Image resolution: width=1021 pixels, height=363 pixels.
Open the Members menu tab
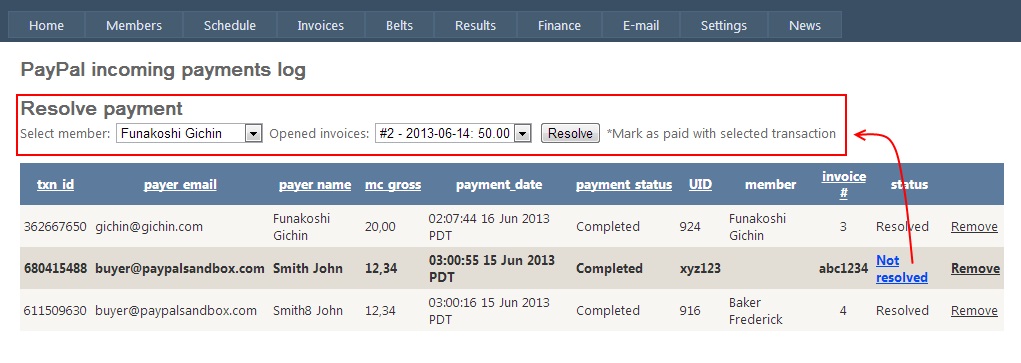point(134,25)
